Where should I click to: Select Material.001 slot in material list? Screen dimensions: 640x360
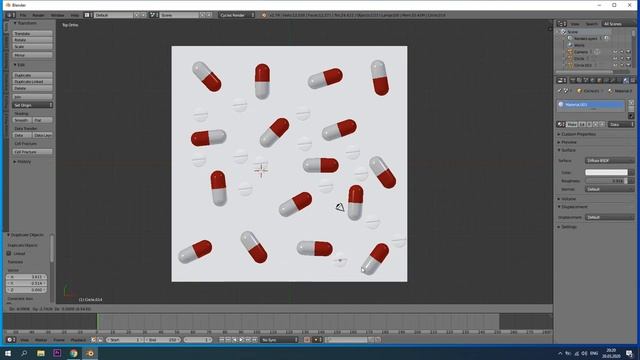(x=591, y=104)
